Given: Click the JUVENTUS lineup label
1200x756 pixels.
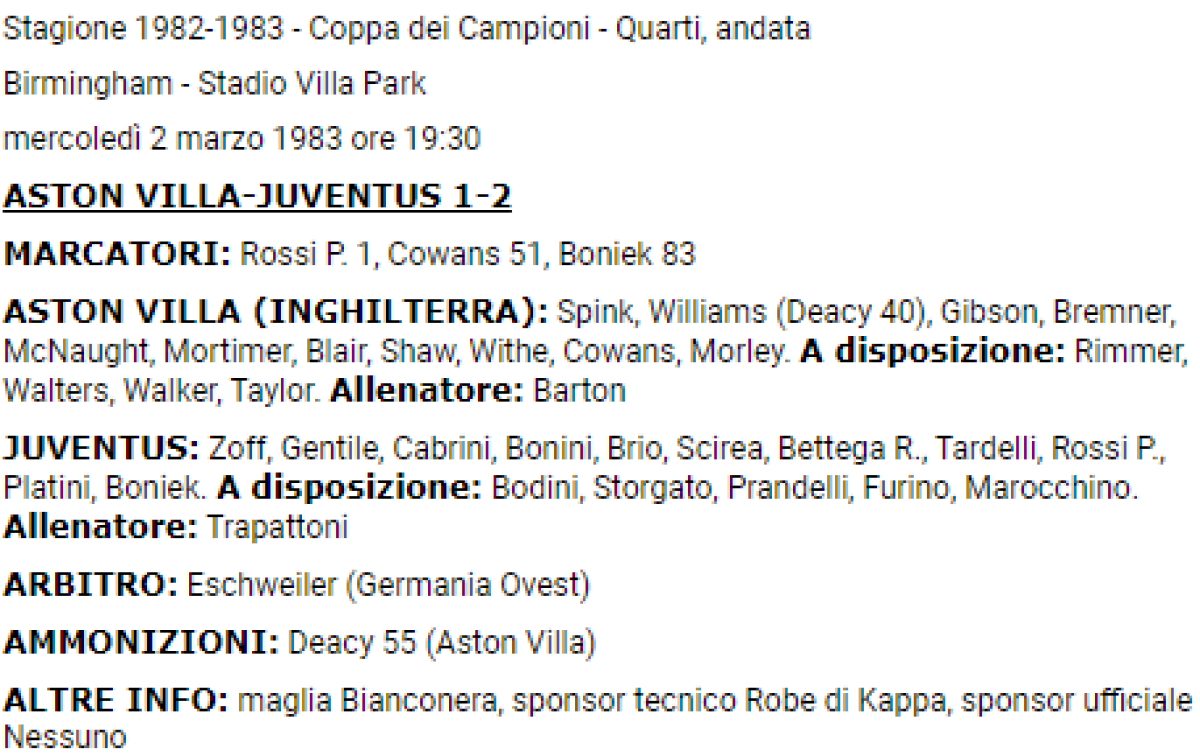Looking at the screenshot, I should click(102, 449).
